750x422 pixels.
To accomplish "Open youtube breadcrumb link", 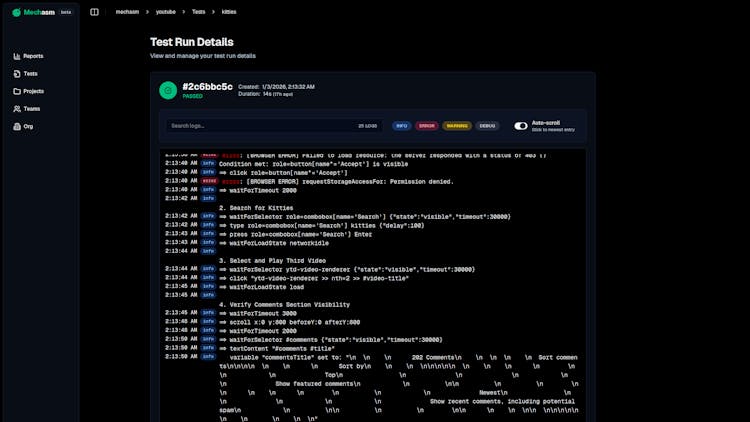I will 165,12.
